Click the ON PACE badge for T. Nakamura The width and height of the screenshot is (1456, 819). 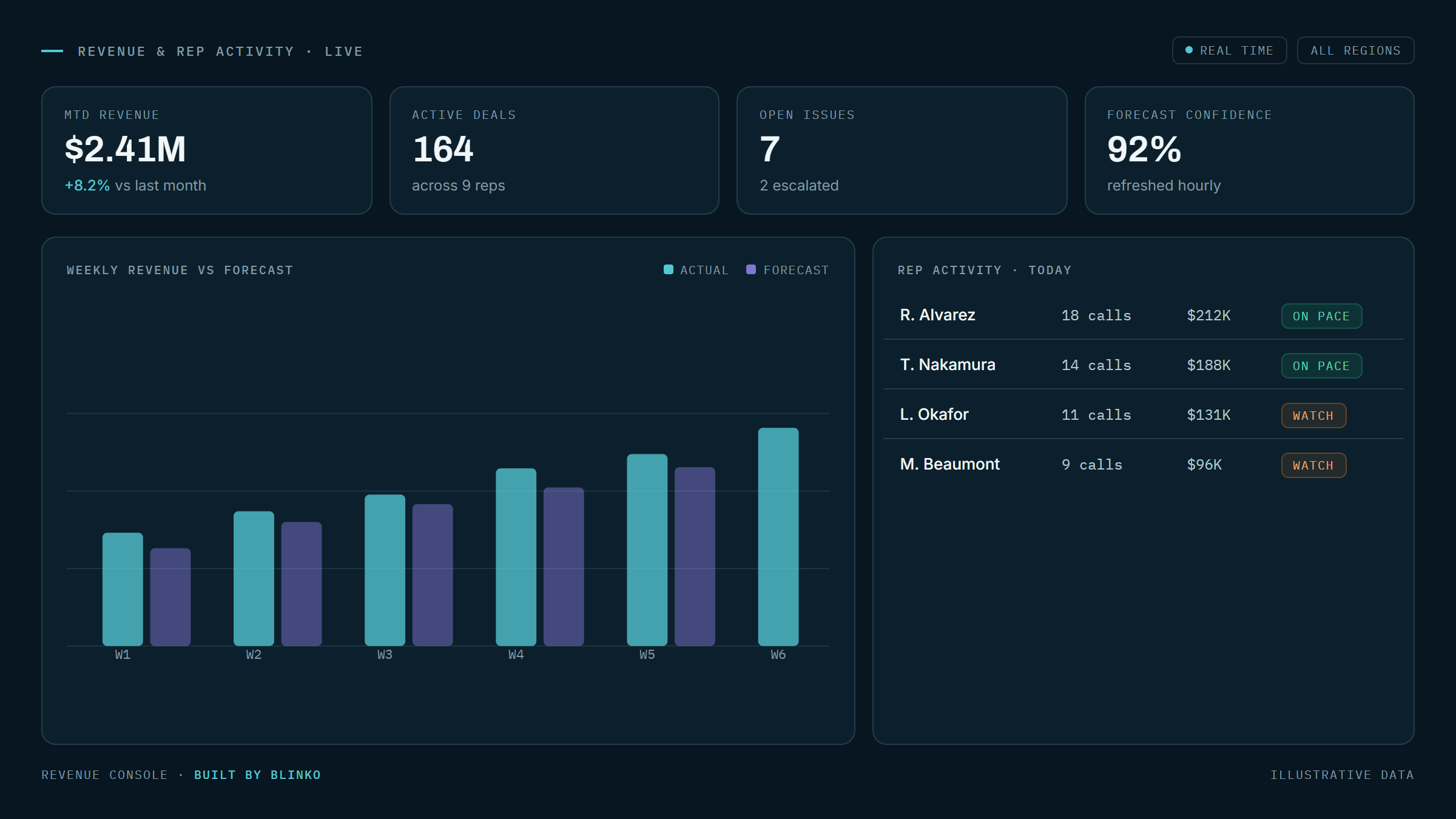(x=1321, y=366)
